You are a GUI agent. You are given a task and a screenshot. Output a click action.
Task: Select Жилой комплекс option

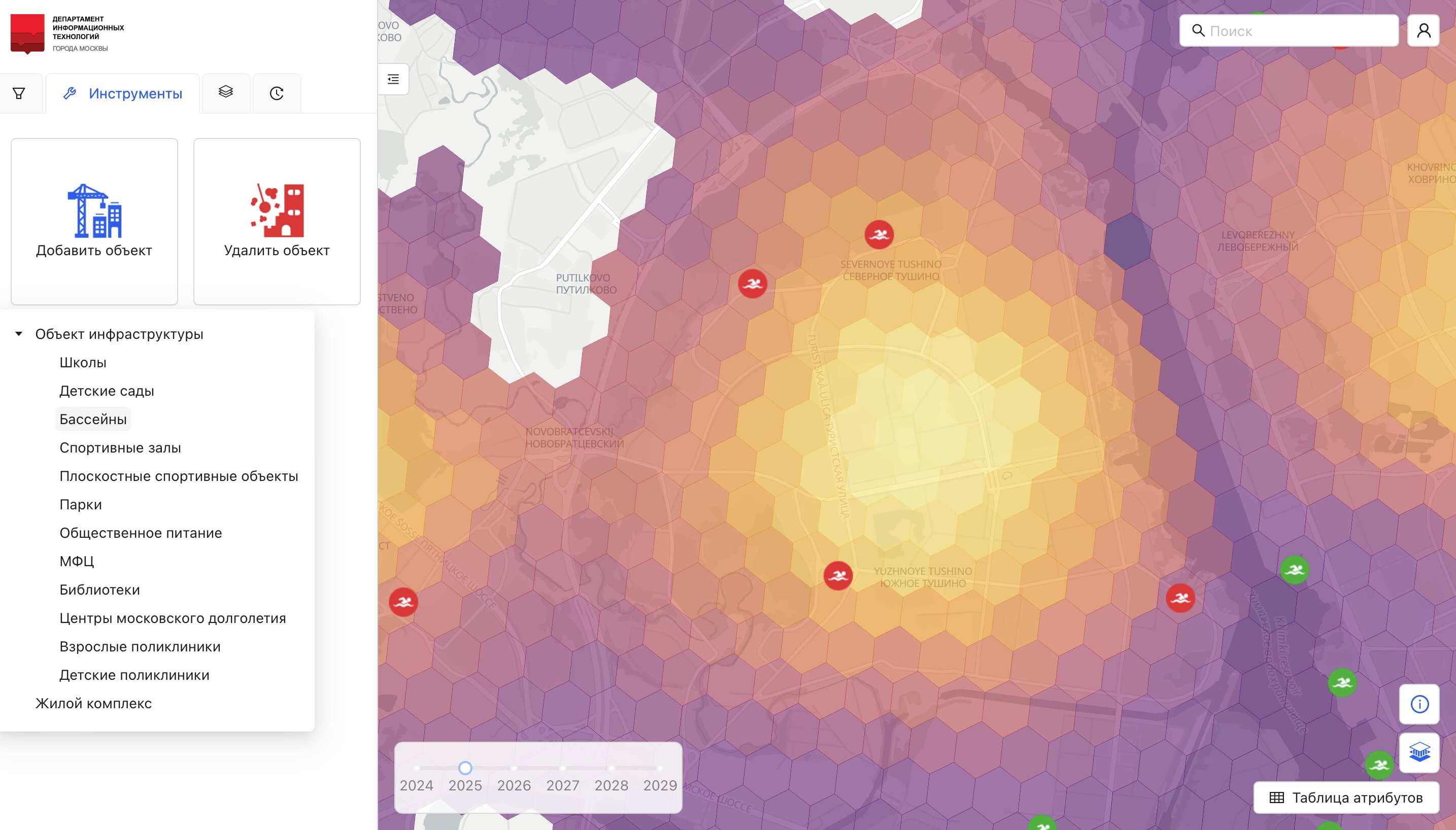pyautogui.click(x=93, y=704)
